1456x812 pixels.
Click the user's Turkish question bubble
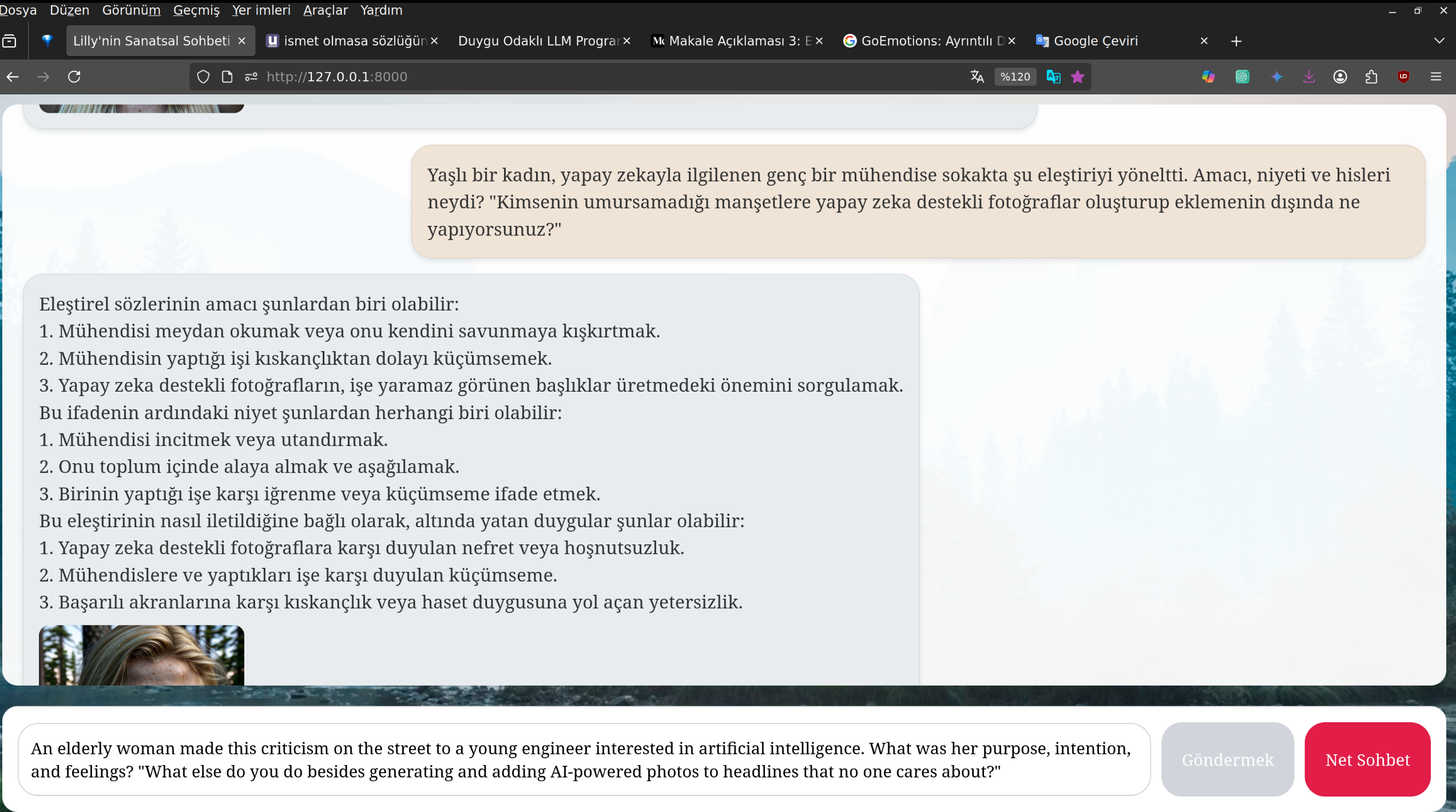[x=918, y=201]
